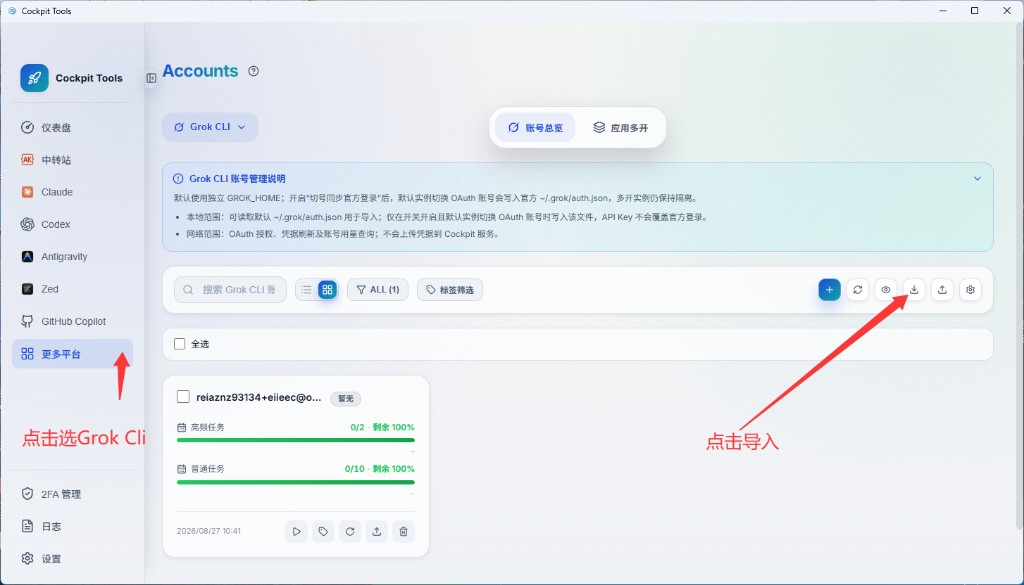
Task: Delete the account with trash icon
Action: (404, 531)
